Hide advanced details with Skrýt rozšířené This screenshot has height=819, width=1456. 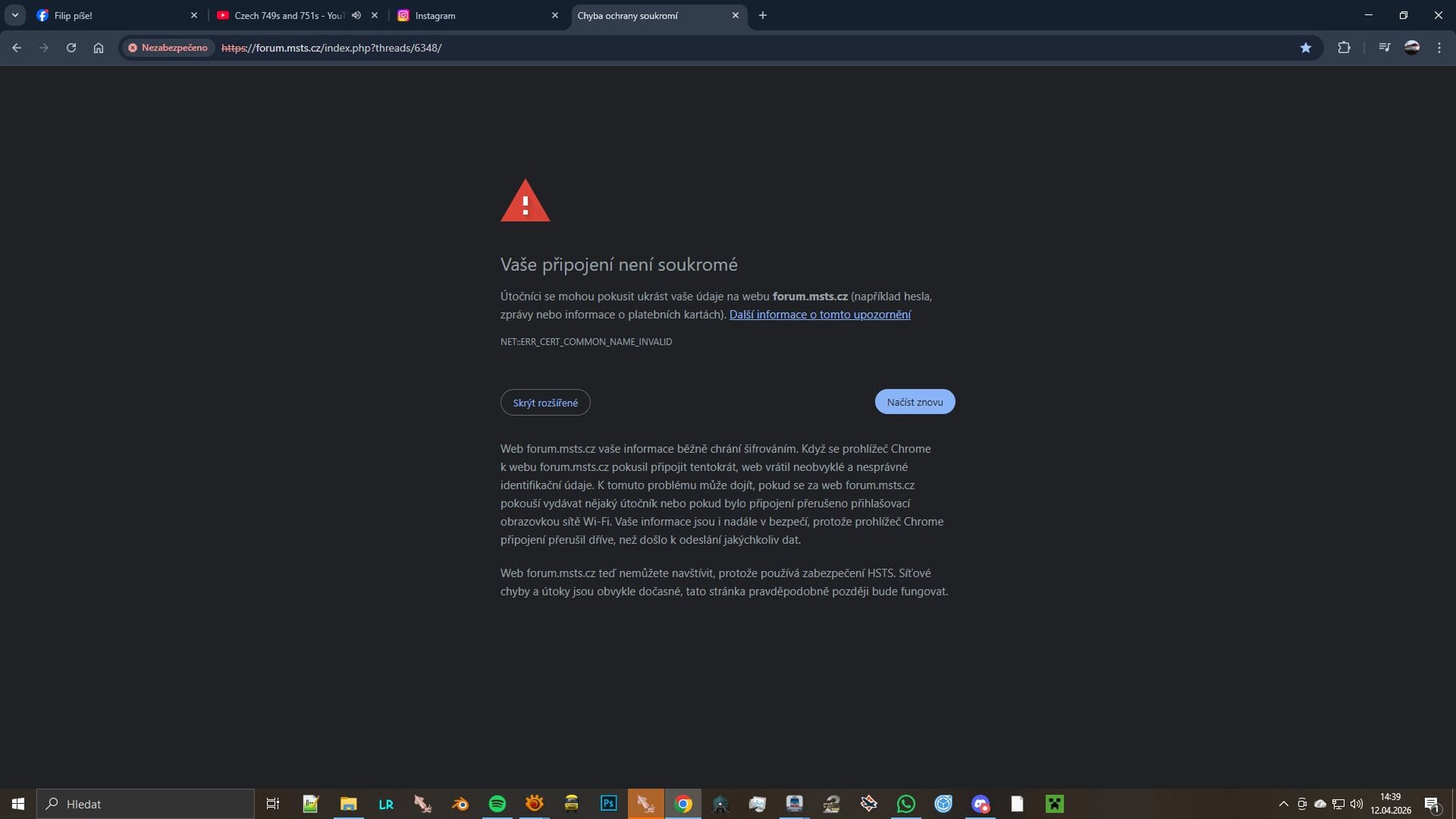point(545,402)
